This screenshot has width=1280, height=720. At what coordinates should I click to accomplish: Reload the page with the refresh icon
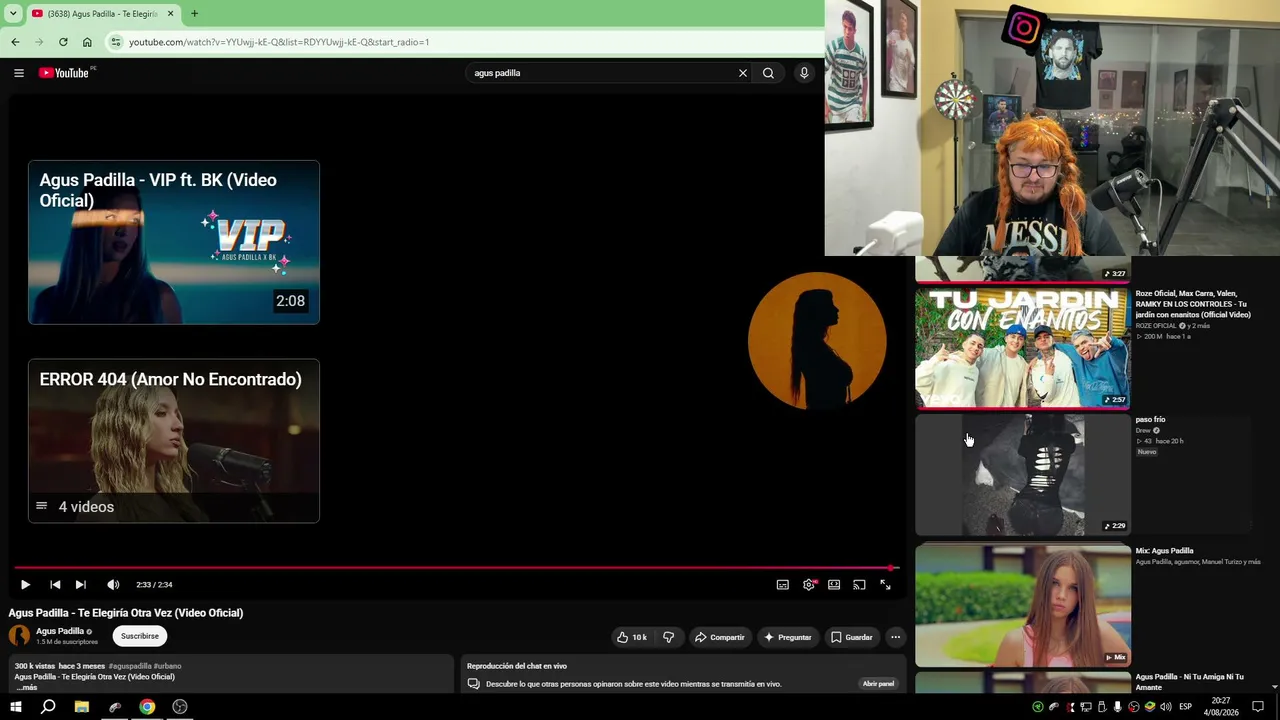tap(63, 42)
